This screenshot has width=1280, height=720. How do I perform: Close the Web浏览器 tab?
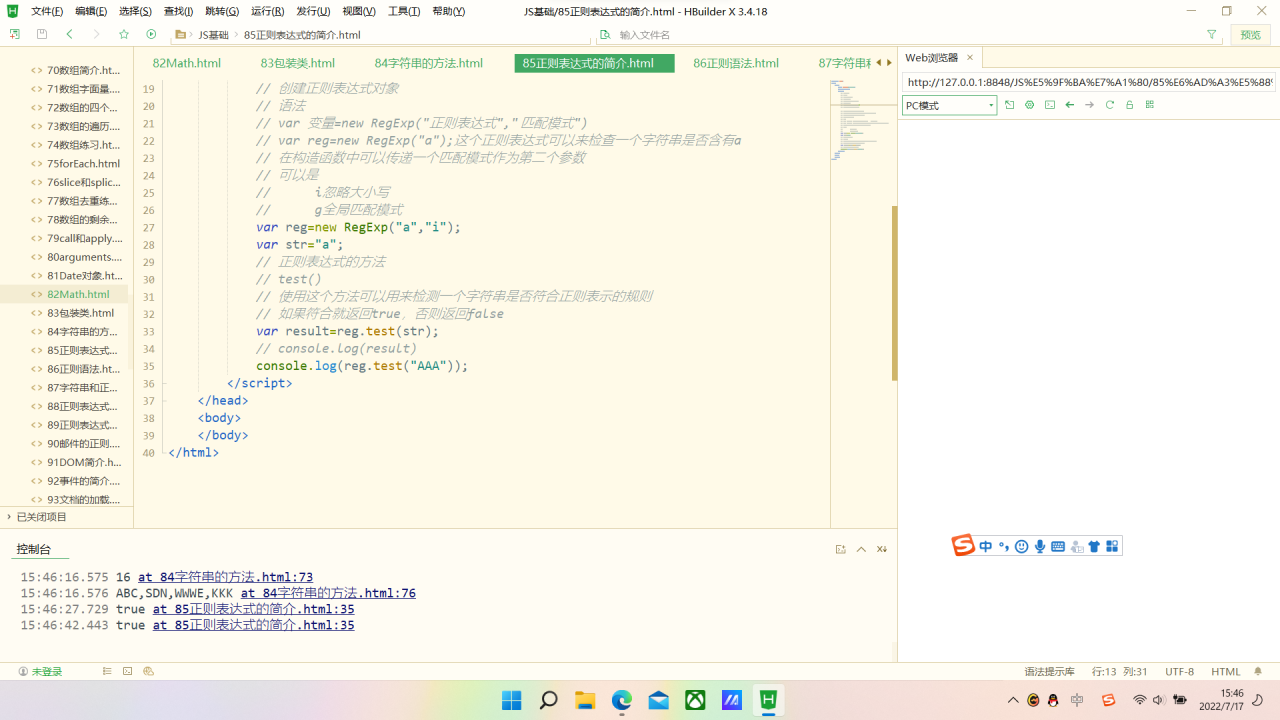[970, 58]
